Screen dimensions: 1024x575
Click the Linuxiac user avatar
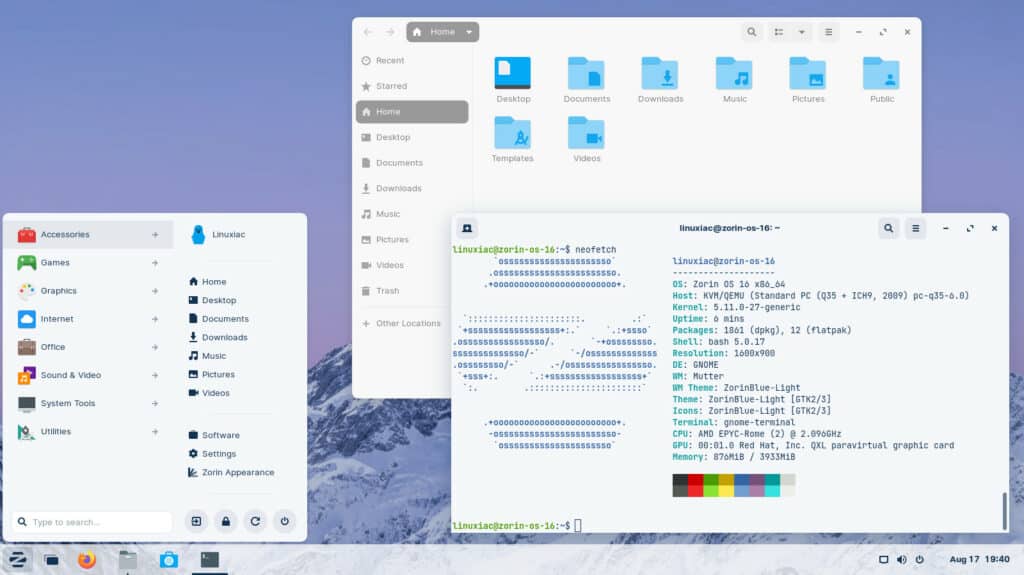click(x=198, y=235)
